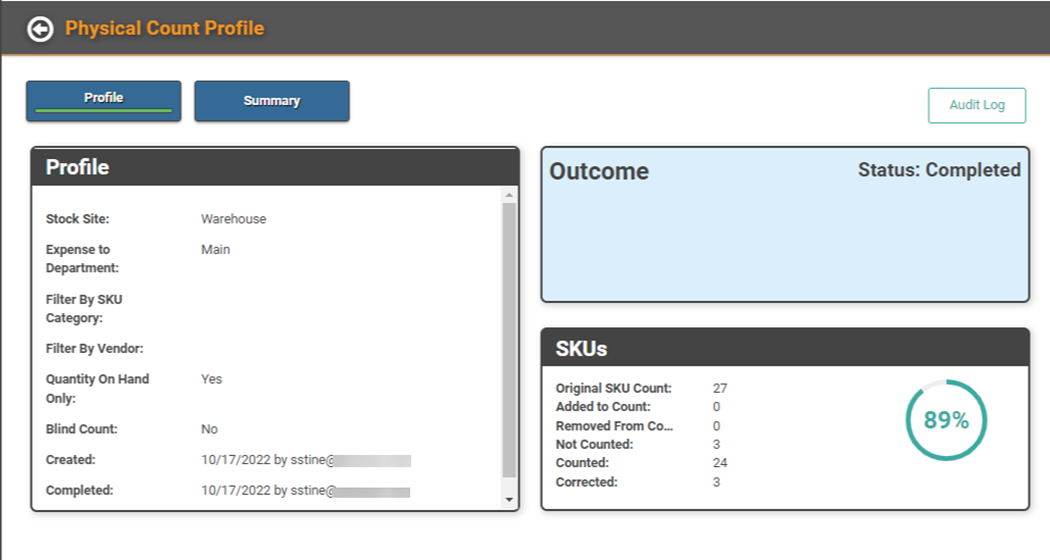Open the Summary tab
The image size is (1050, 560).
point(272,101)
